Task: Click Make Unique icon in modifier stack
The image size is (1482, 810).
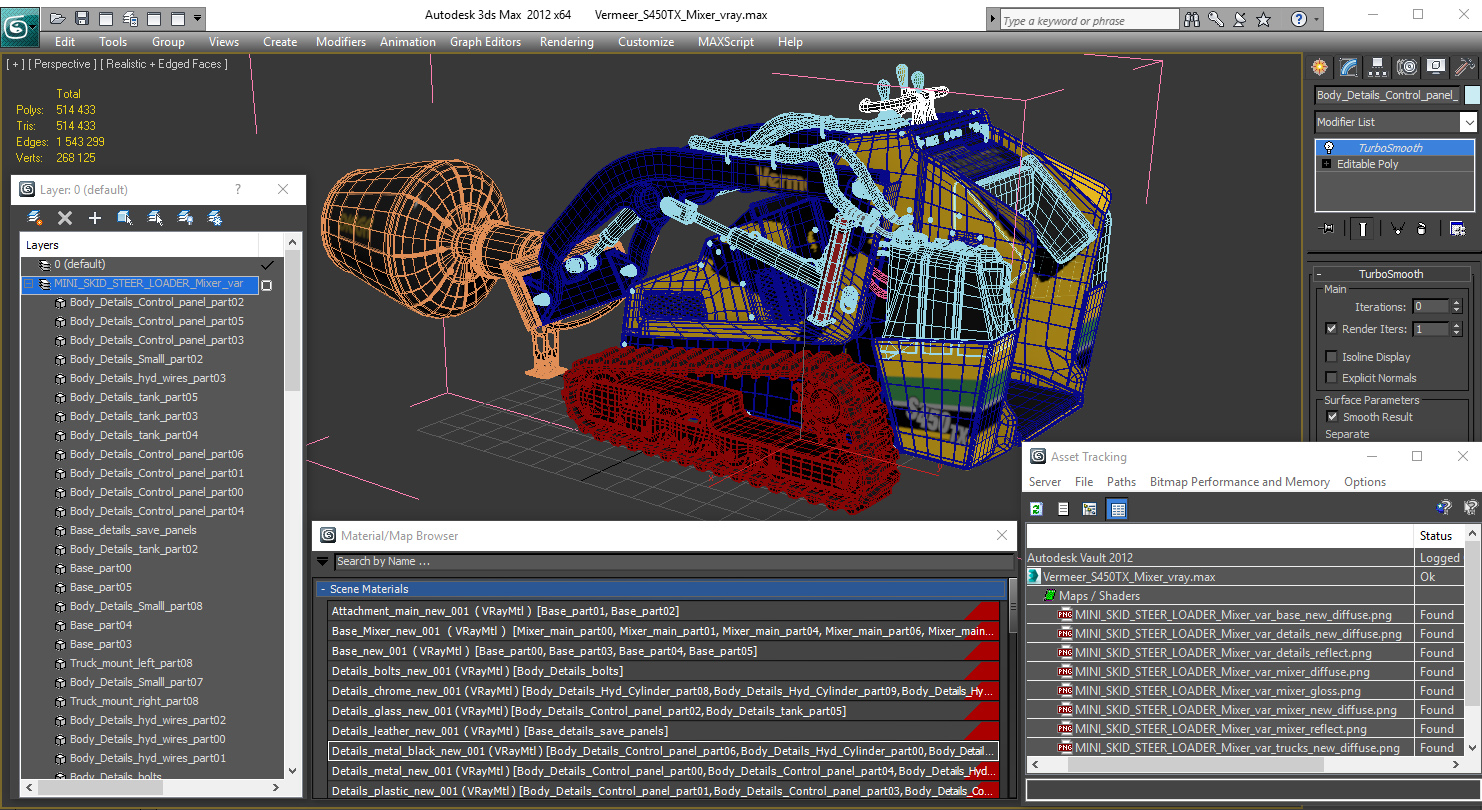Action: tap(1398, 229)
